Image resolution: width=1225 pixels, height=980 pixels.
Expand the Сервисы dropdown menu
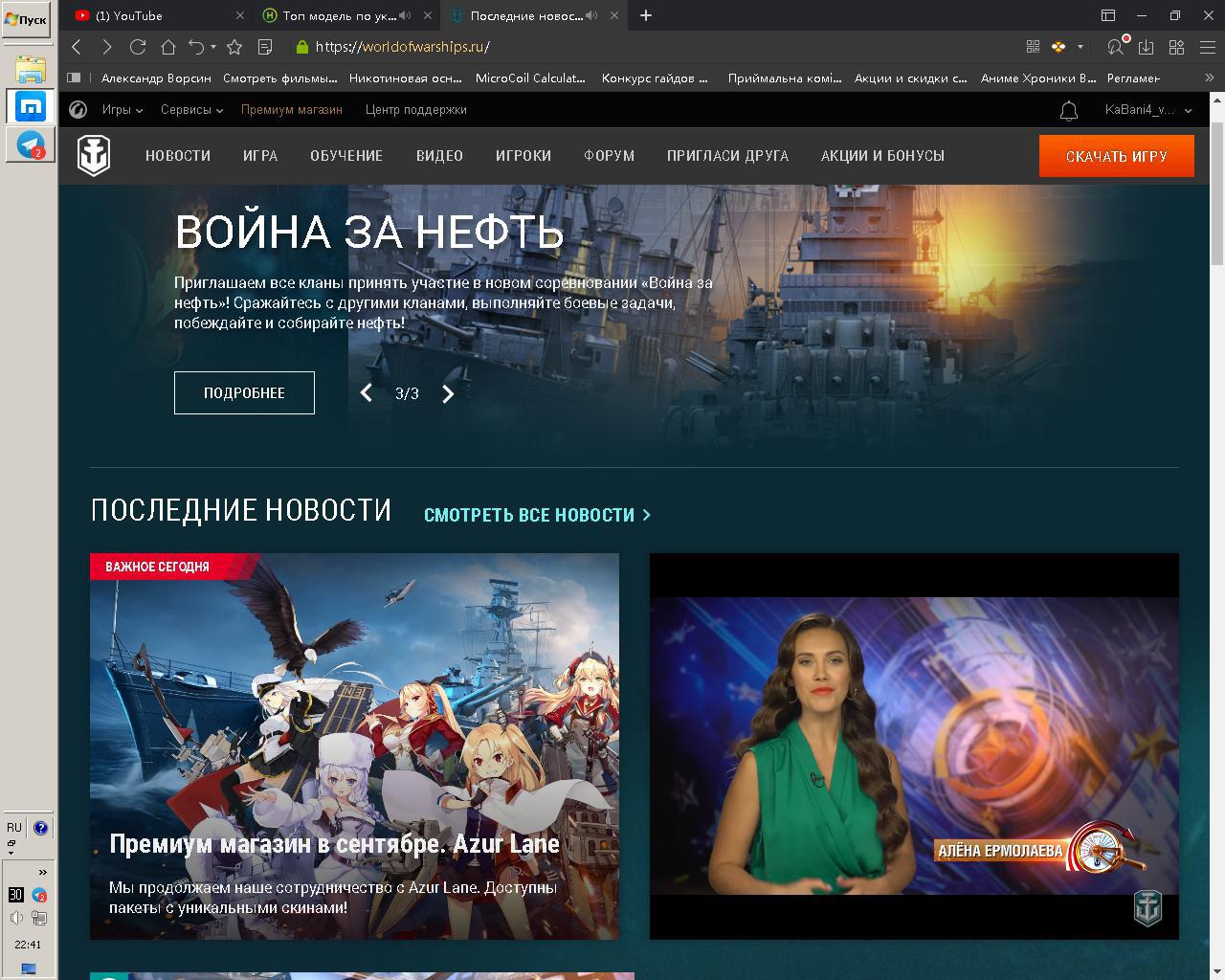point(191,110)
